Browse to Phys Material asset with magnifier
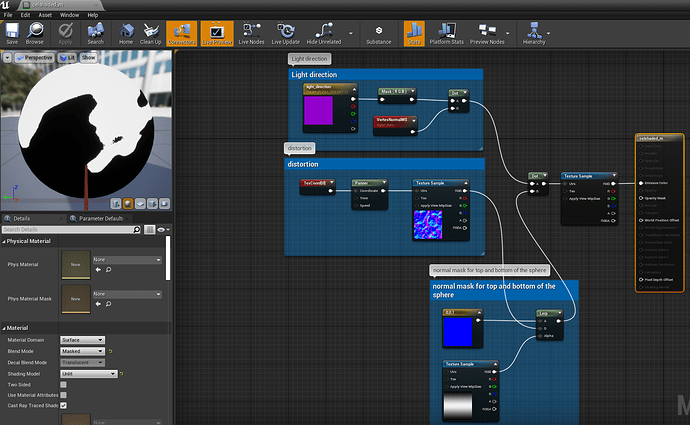Image resolution: width=690 pixels, height=425 pixels. click(x=108, y=270)
